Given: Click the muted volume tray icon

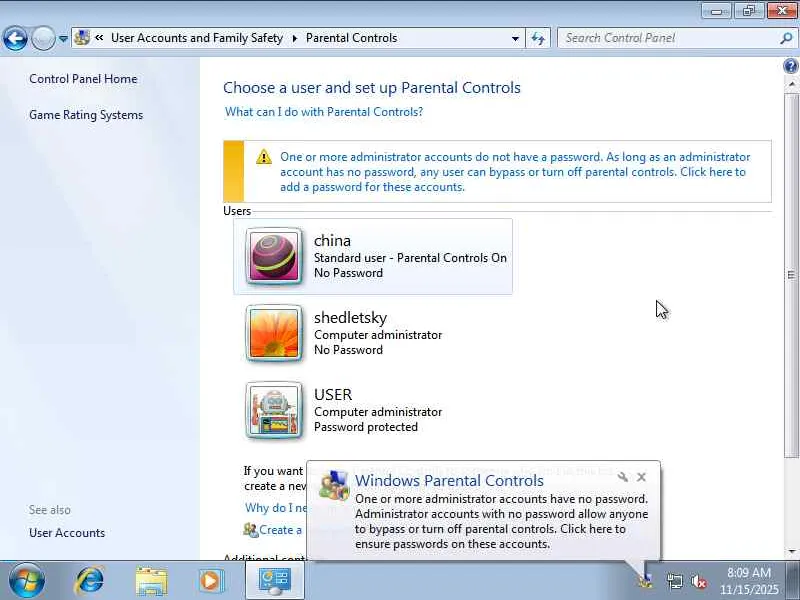Looking at the screenshot, I should pos(698,581).
